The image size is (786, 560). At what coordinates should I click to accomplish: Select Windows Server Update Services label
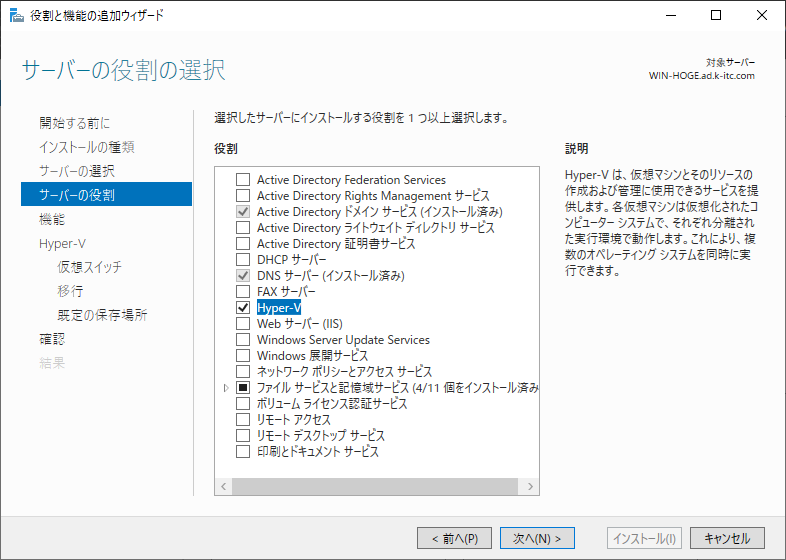tap(343, 339)
